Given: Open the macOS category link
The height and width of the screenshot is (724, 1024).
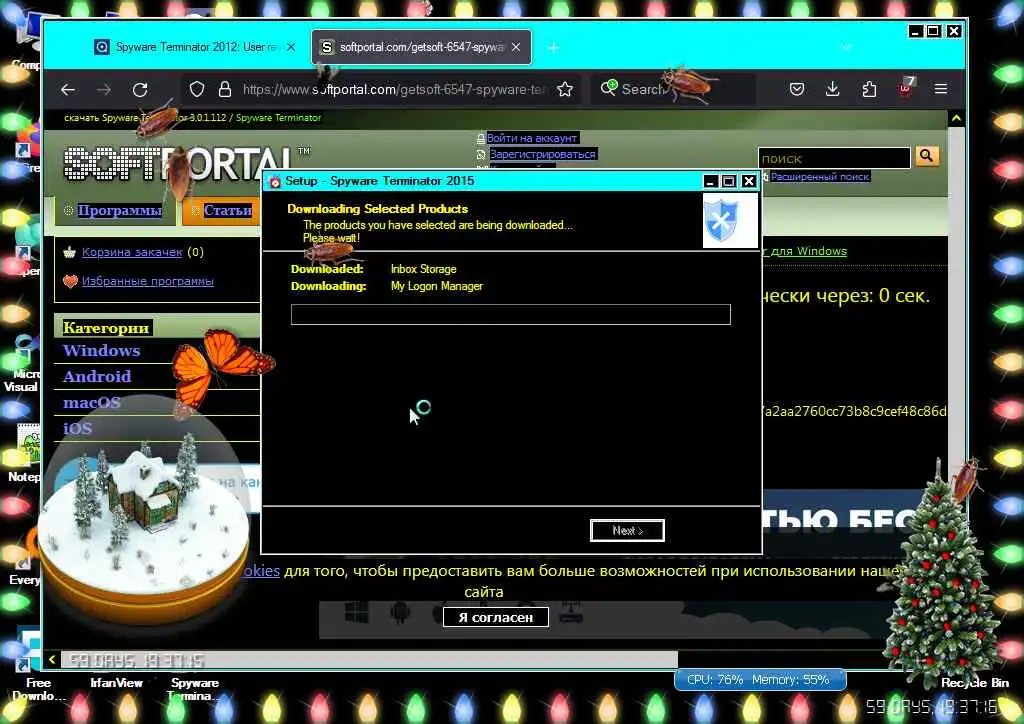Looking at the screenshot, I should [91, 402].
